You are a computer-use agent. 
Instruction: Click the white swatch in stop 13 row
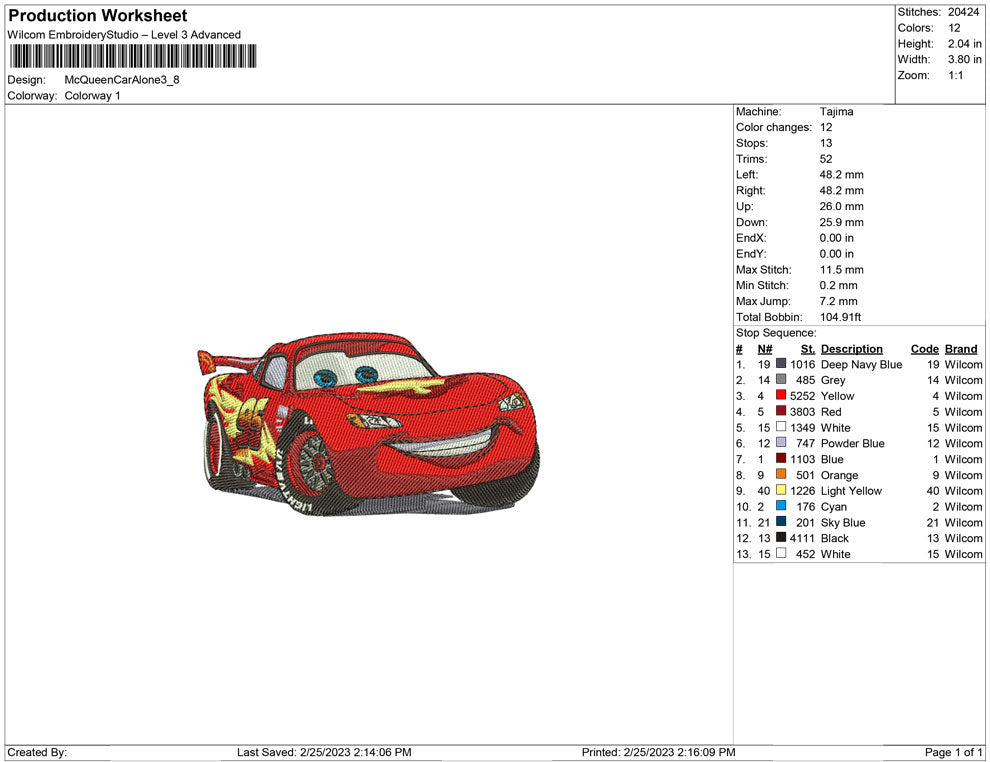(781, 553)
